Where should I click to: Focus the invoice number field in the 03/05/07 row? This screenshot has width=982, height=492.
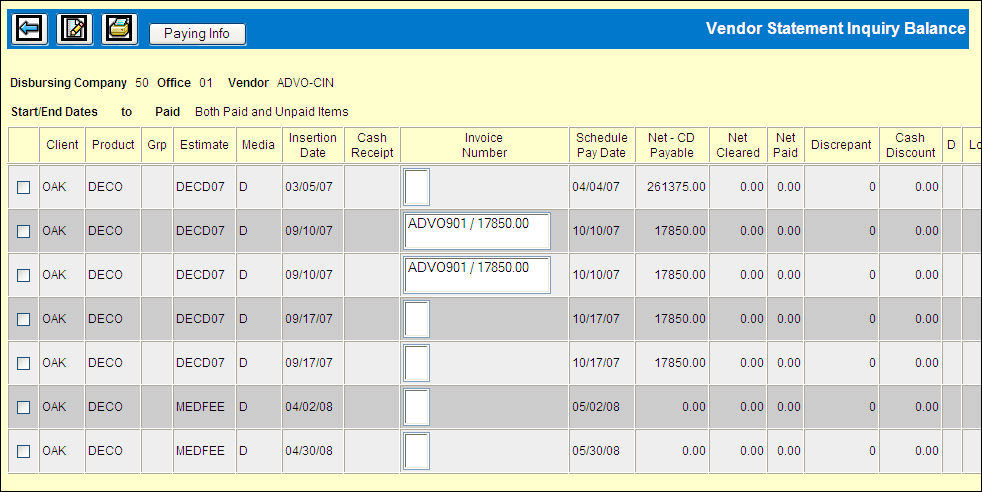point(416,187)
